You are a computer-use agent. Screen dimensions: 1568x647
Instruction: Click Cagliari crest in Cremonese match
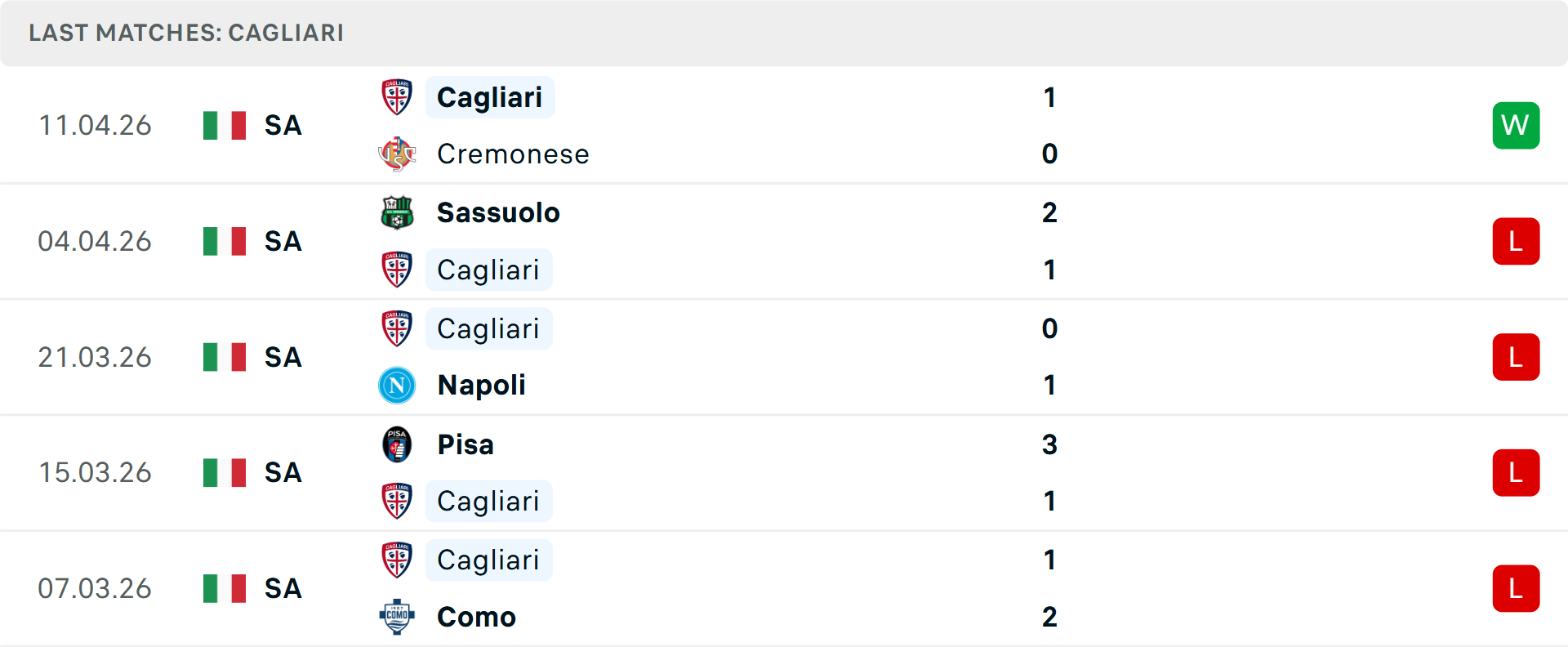[x=397, y=97]
